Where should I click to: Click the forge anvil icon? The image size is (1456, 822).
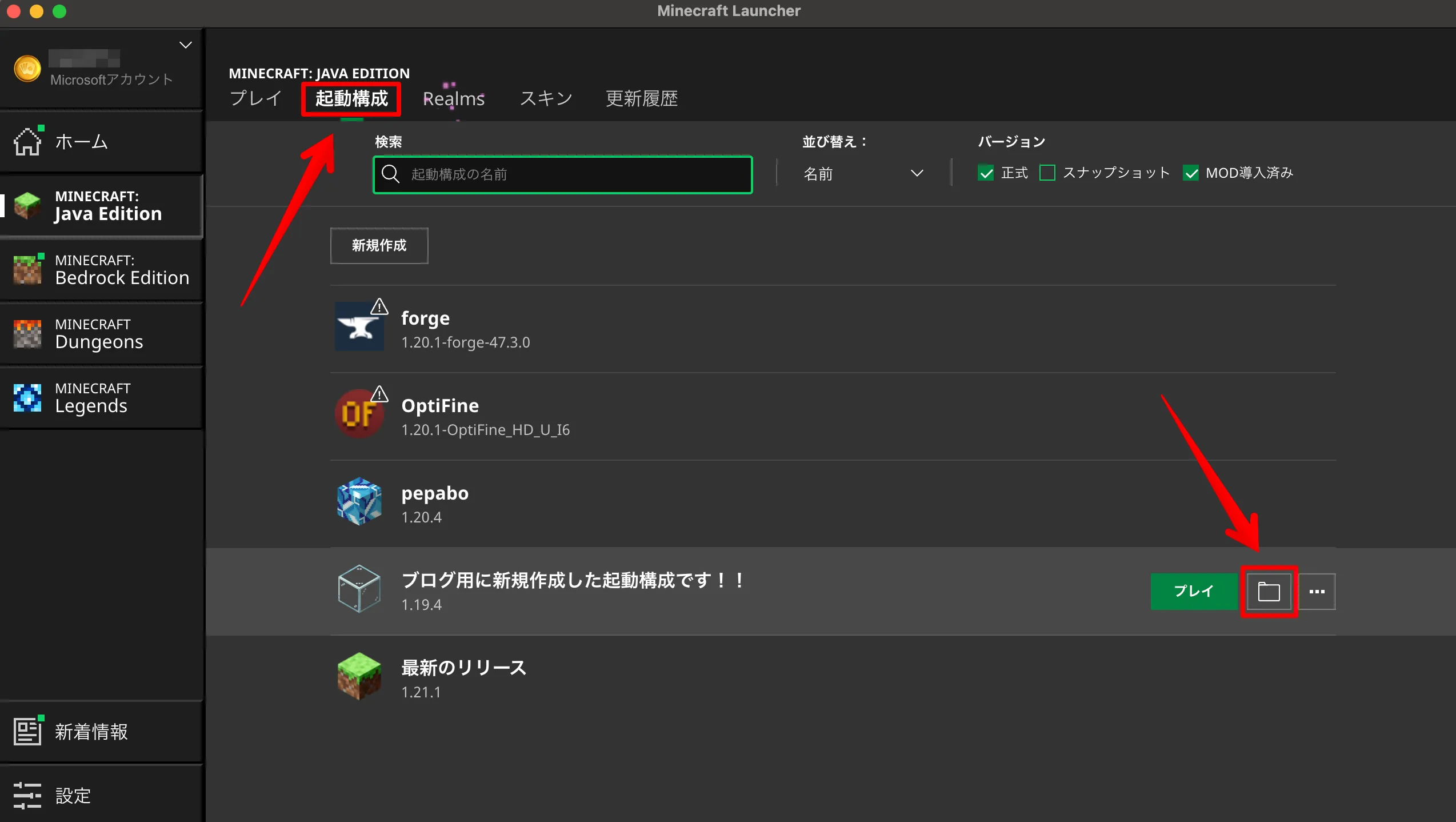pyautogui.click(x=359, y=326)
